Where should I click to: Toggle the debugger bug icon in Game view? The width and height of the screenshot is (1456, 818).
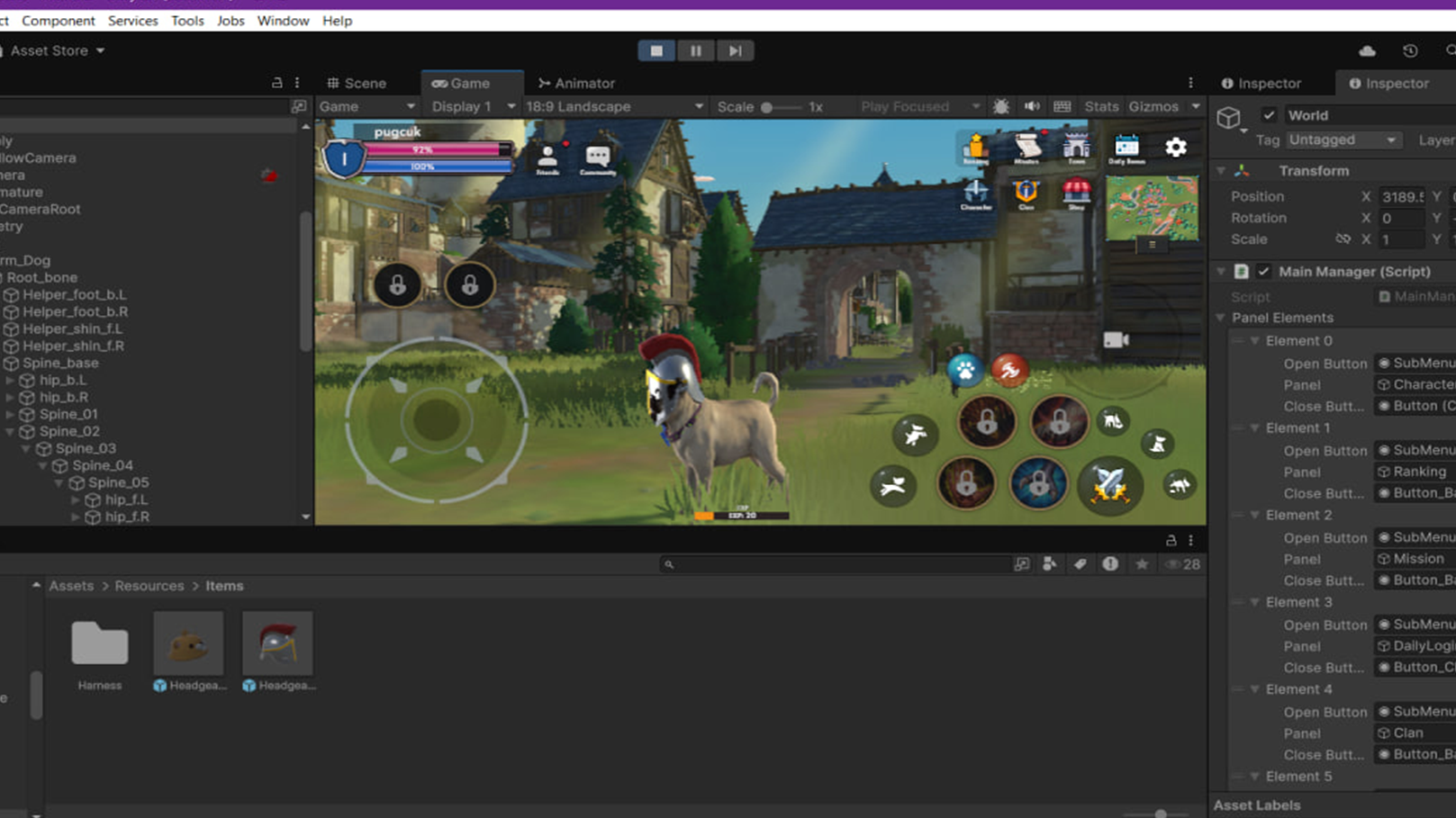(x=1000, y=106)
